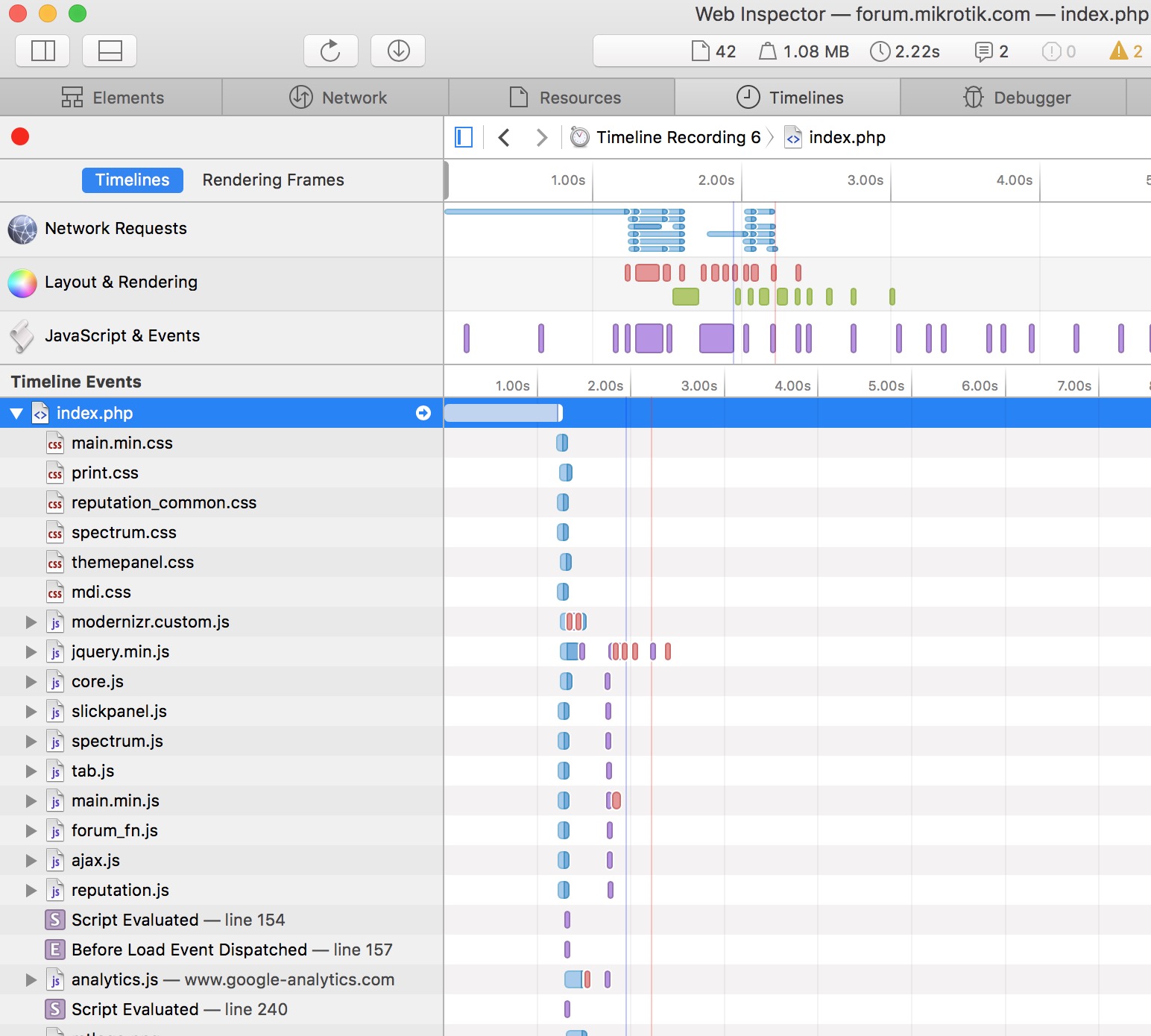Screen dimensions: 1151x1036
Task: Click the goto arrow on the index.php row
Action: pyautogui.click(x=423, y=412)
